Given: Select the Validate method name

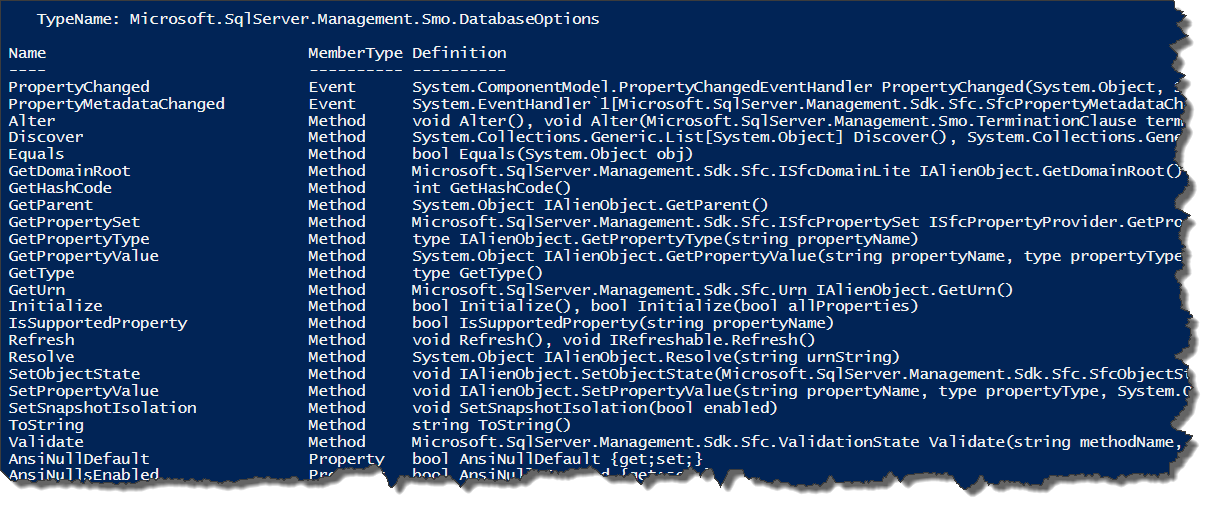Looking at the screenshot, I should tap(46, 441).
